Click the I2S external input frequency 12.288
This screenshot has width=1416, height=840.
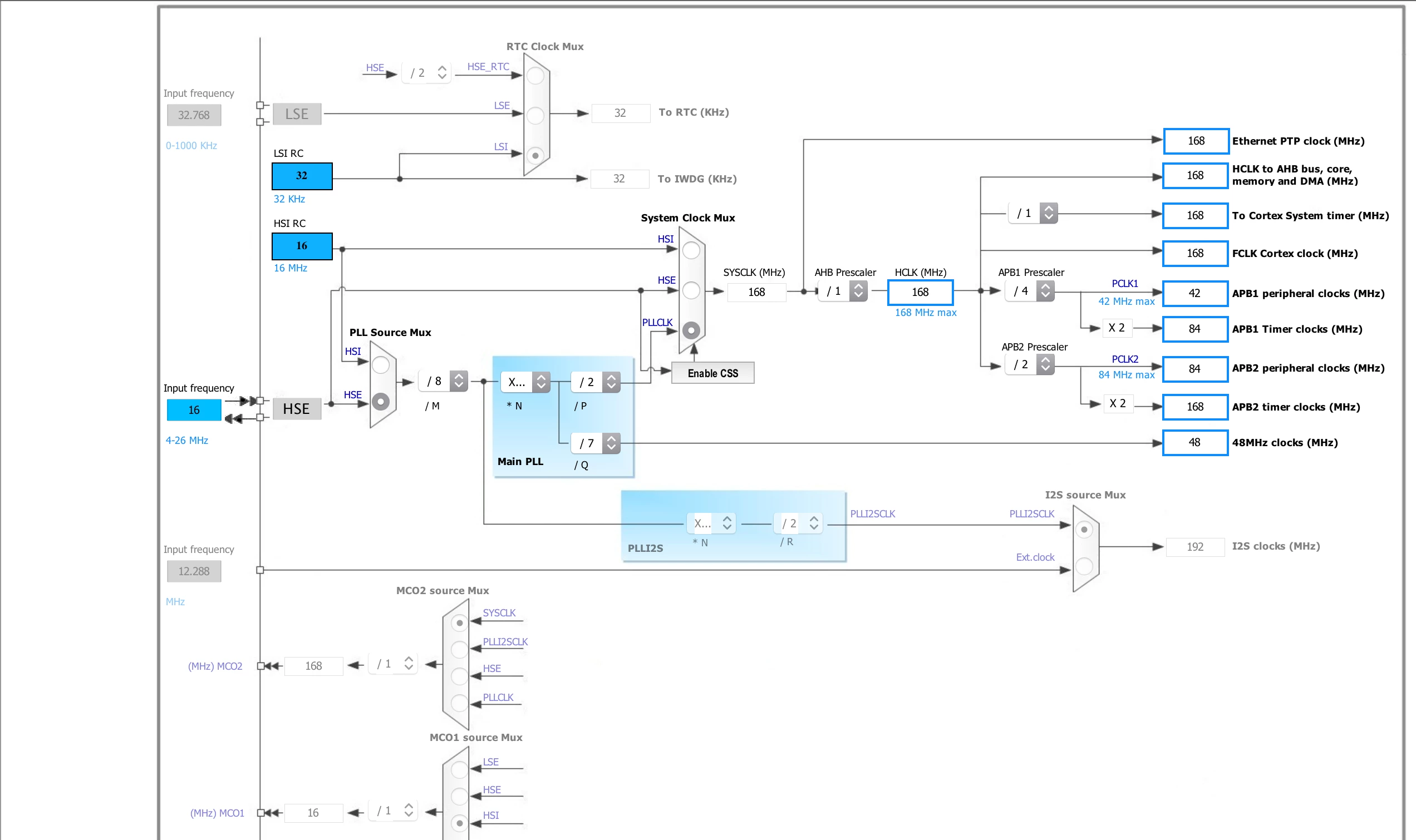pos(194,572)
